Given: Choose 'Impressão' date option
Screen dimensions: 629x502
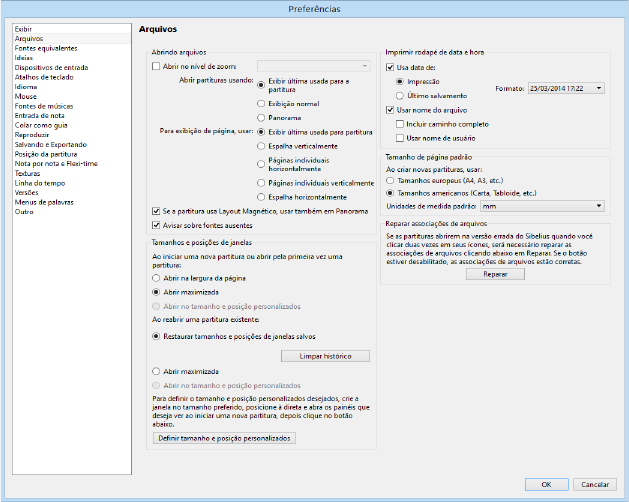Looking at the screenshot, I should (x=400, y=81).
